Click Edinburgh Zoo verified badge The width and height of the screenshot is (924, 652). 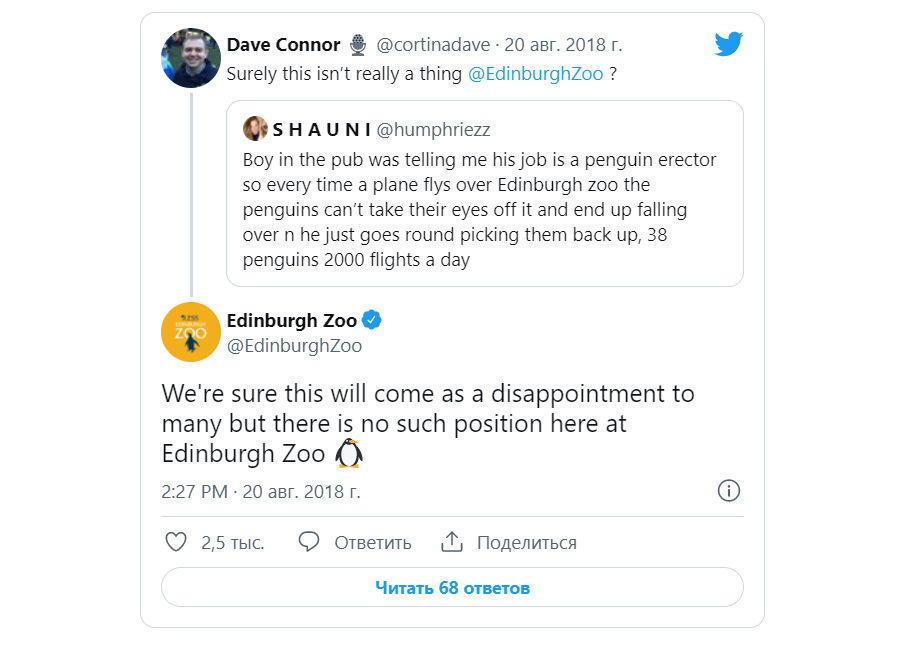[x=372, y=321]
